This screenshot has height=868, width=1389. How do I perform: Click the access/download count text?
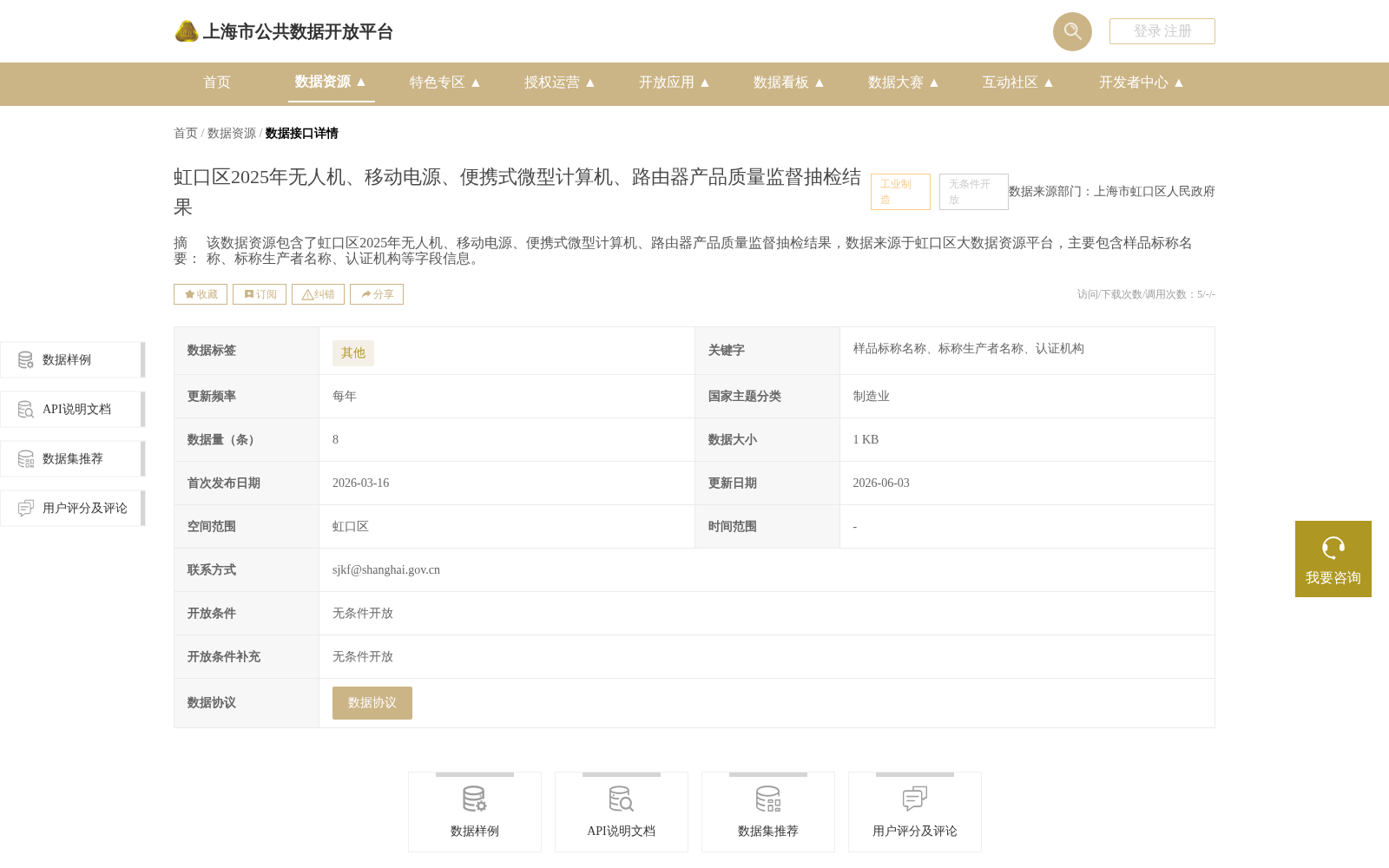tap(1146, 294)
